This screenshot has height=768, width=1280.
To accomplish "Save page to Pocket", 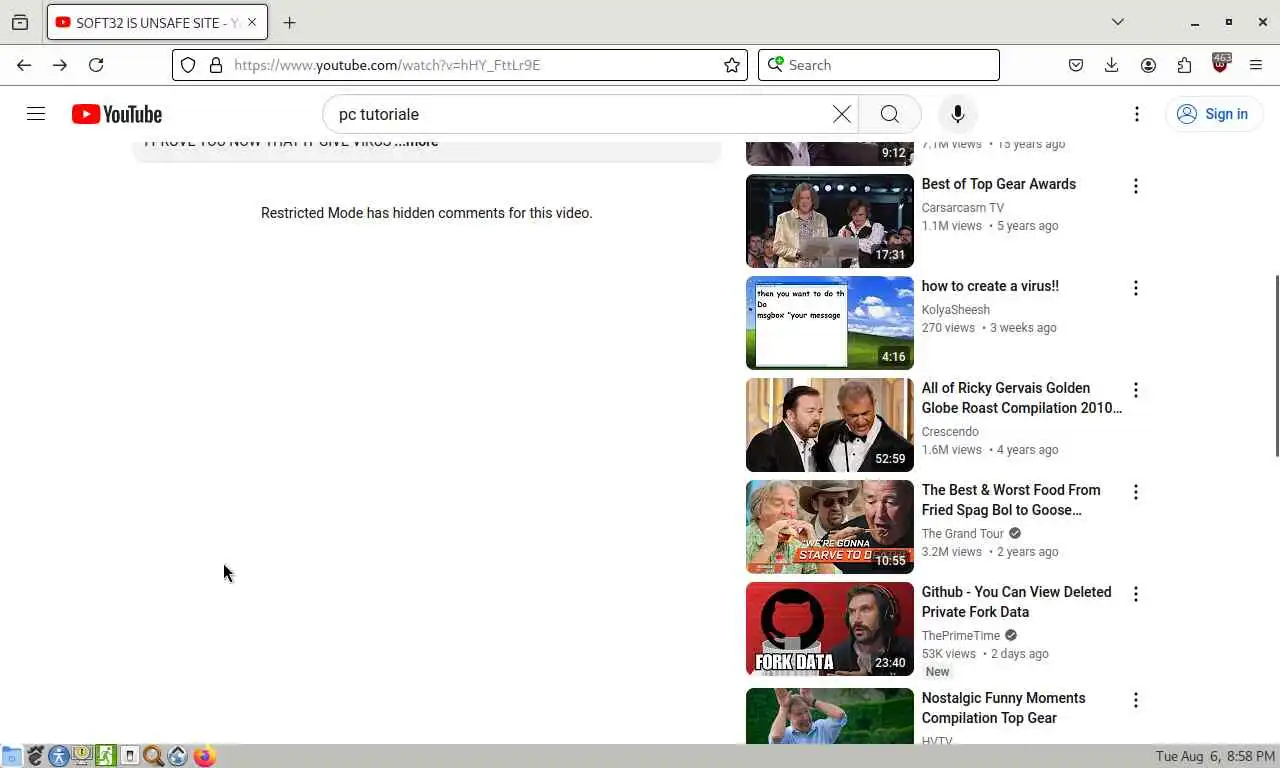I will (x=1076, y=65).
